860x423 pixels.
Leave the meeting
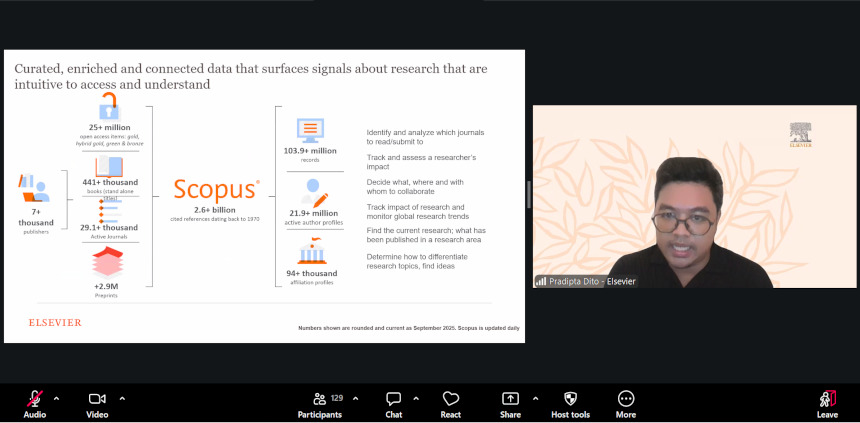coord(827,404)
